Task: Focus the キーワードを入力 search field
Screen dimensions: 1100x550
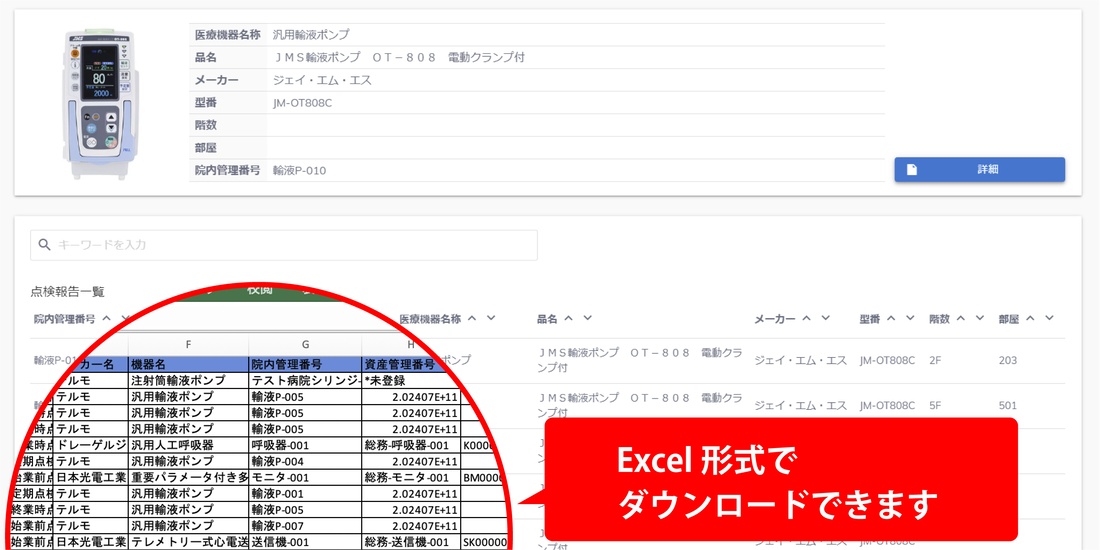Action: [x=283, y=245]
